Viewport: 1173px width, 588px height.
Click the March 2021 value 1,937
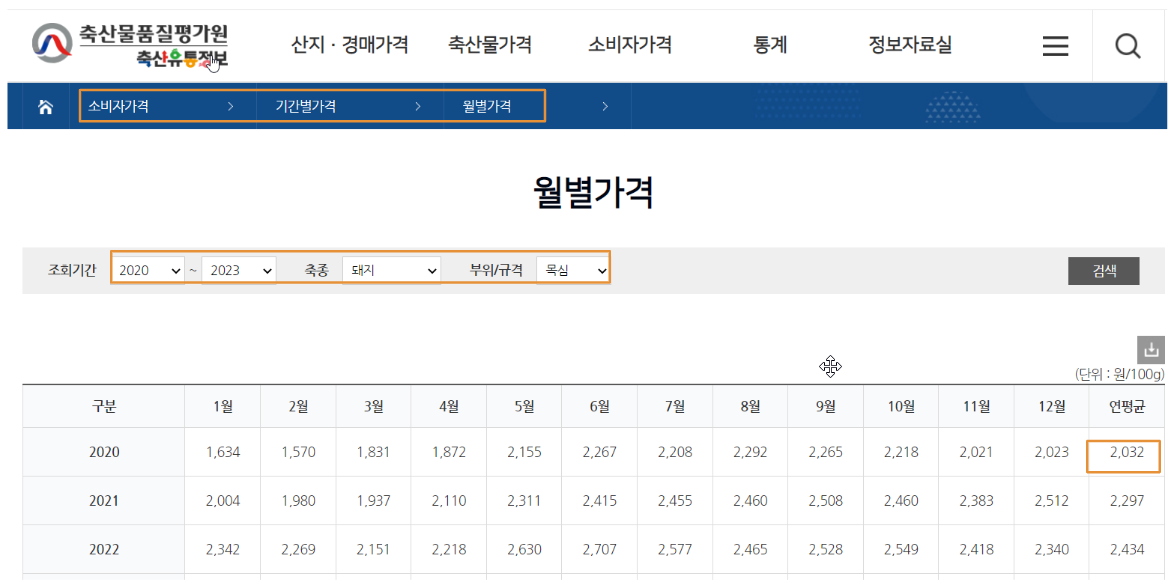pos(373,500)
